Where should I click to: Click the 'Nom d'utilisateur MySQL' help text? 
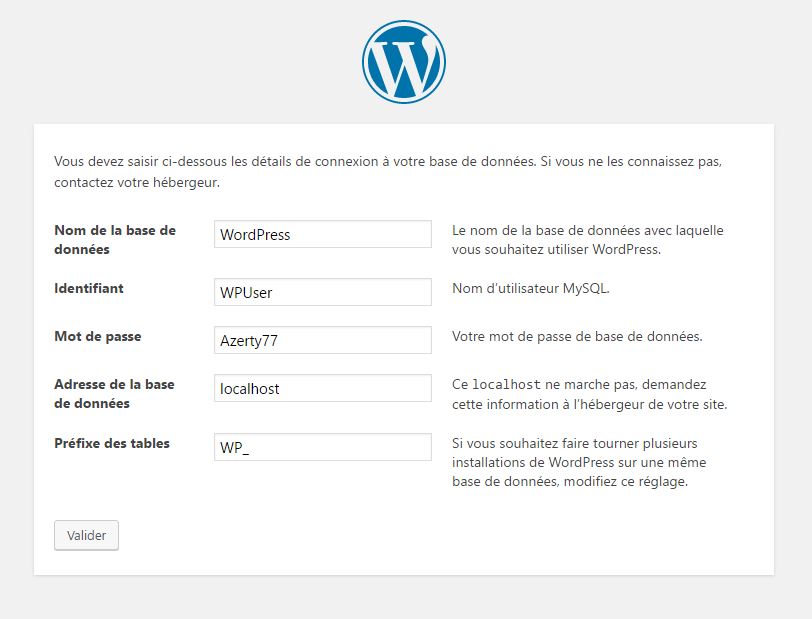click(x=530, y=289)
